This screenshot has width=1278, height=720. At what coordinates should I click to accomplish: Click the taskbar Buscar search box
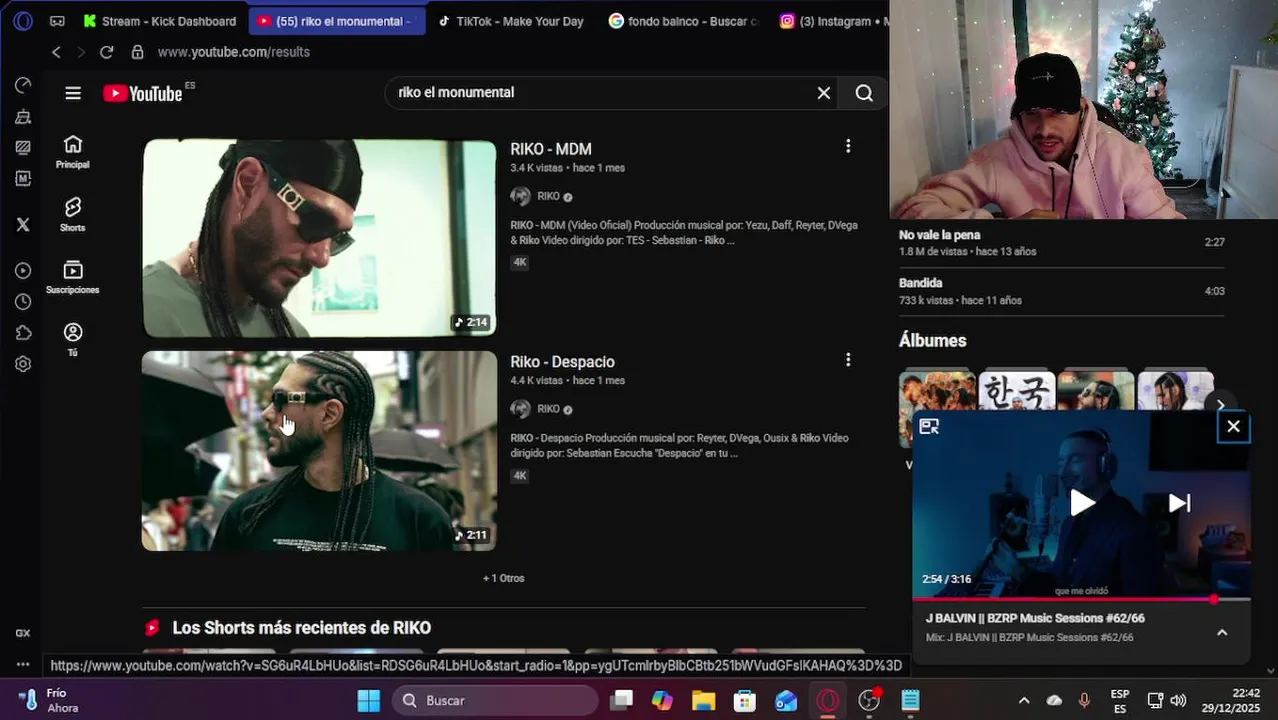point(495,701)
